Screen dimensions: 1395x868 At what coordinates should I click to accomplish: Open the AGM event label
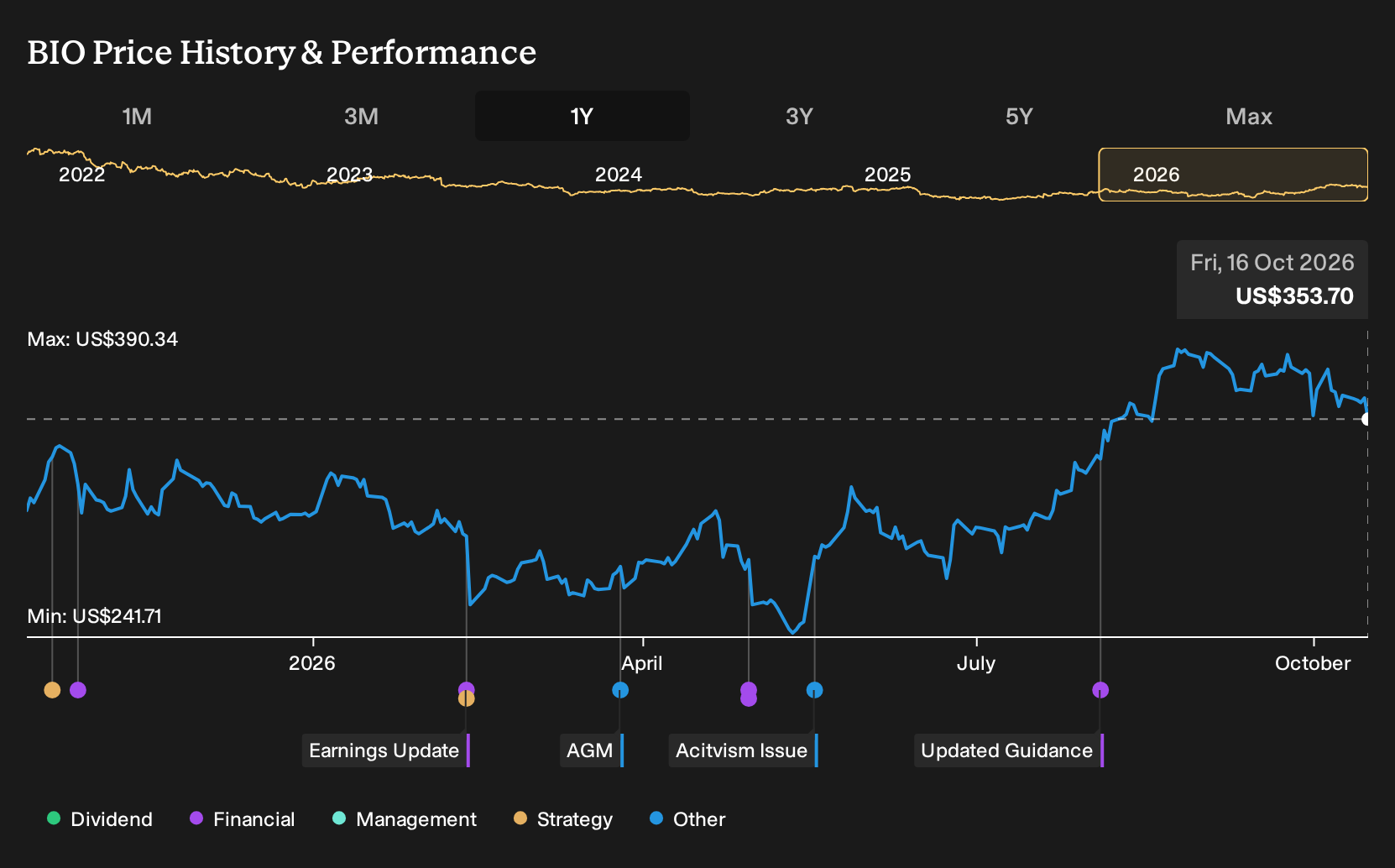coord(592,750)
